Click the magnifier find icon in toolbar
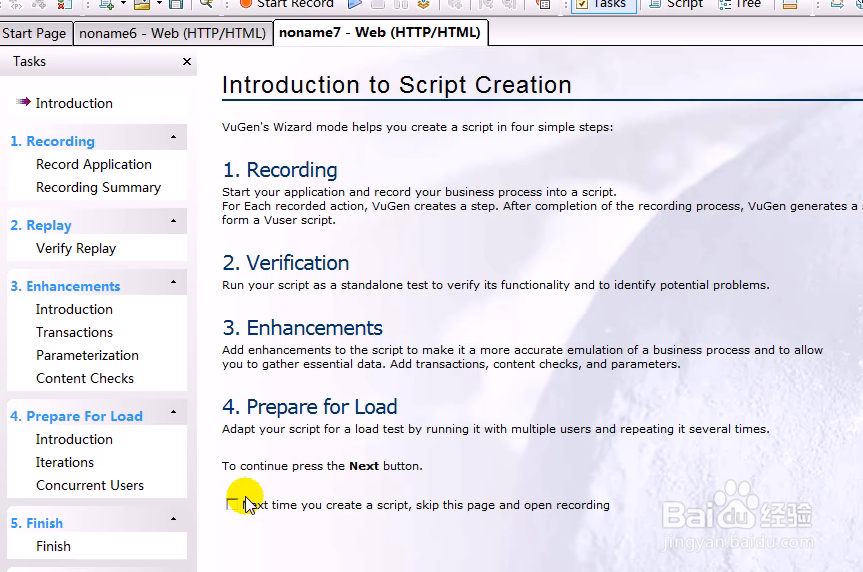This screenshot has width=863, height=572. (206, 4)
